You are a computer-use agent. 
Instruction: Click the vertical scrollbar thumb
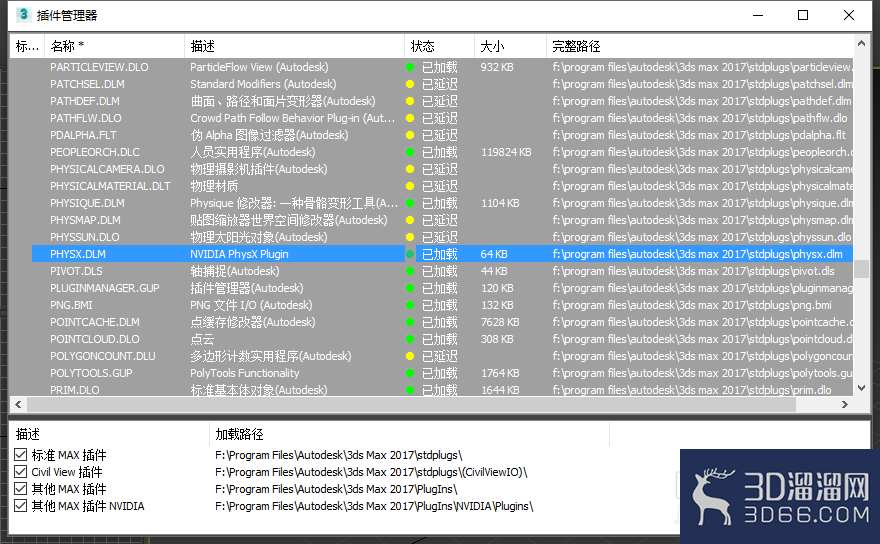861,268
